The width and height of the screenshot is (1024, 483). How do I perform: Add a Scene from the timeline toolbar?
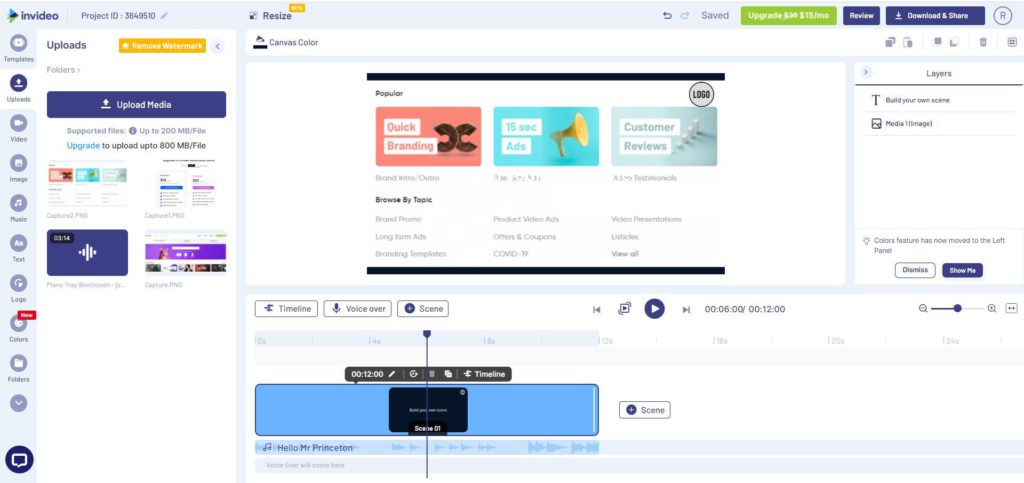click(x=423, y=309)
